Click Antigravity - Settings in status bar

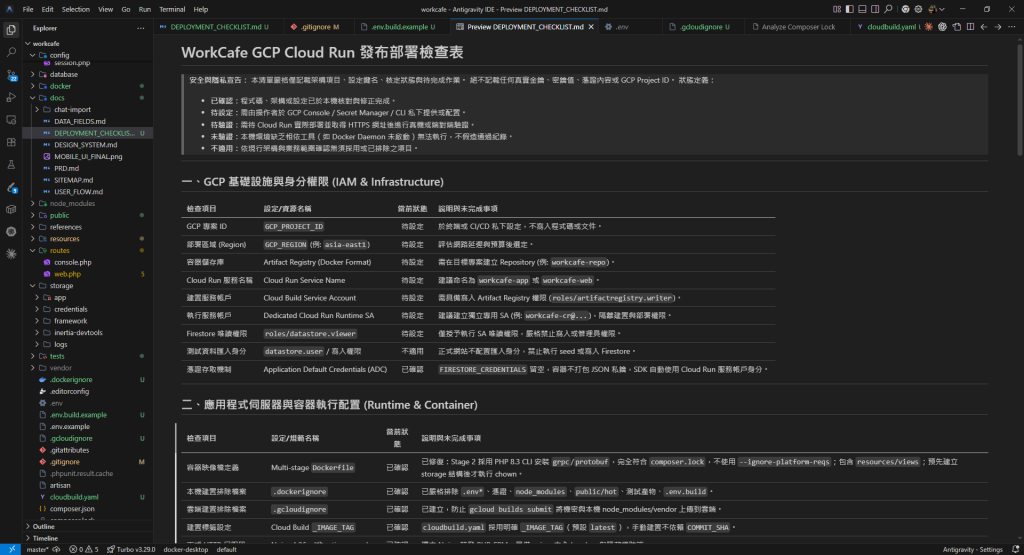(x=972, y=549)
